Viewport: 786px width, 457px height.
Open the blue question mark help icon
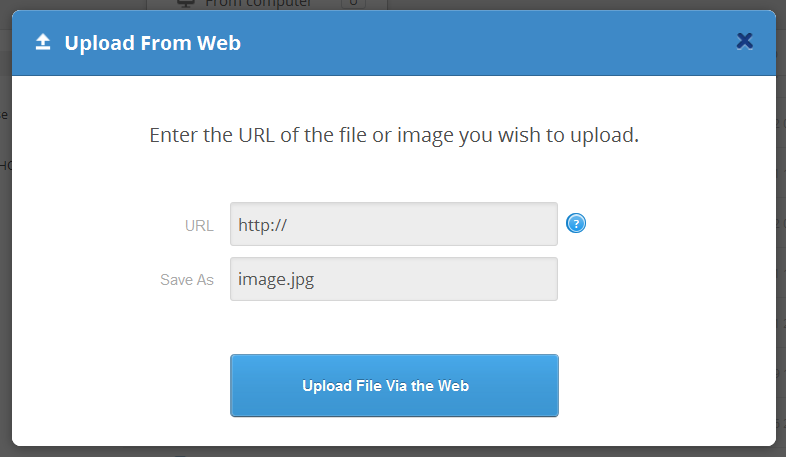(x=576, y=223)
